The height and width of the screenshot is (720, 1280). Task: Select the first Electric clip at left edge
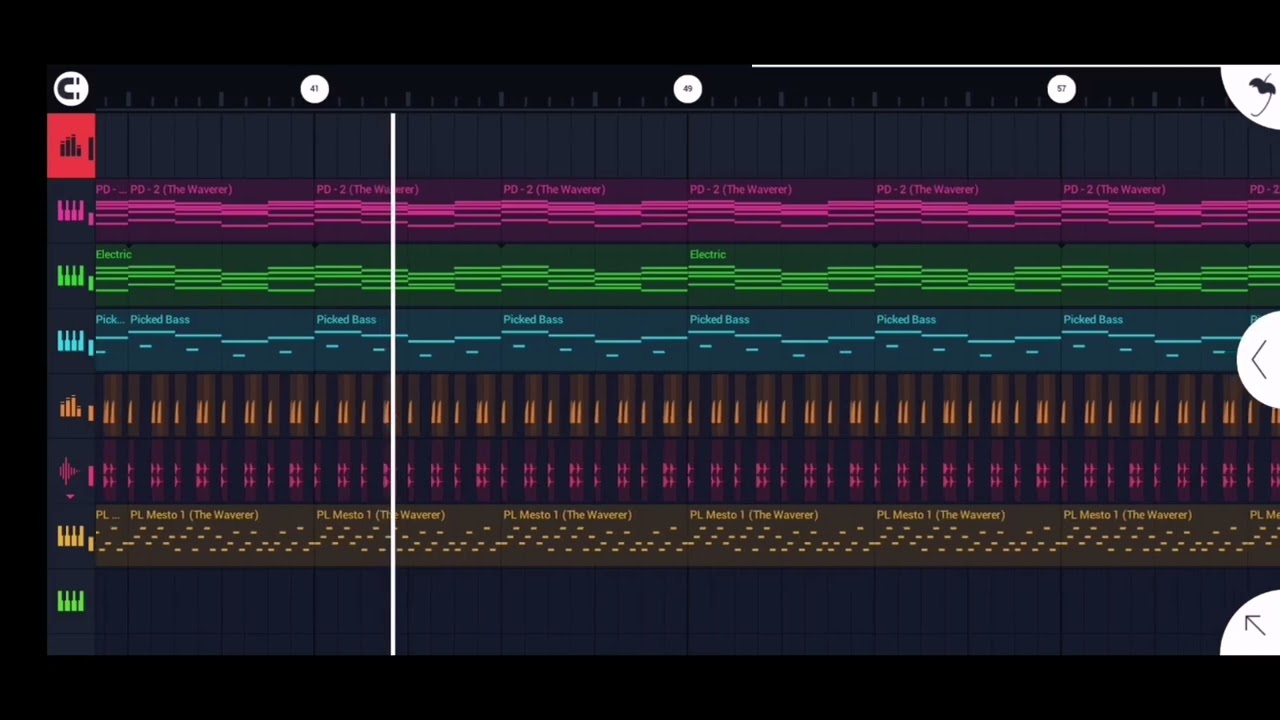[391, 276]
